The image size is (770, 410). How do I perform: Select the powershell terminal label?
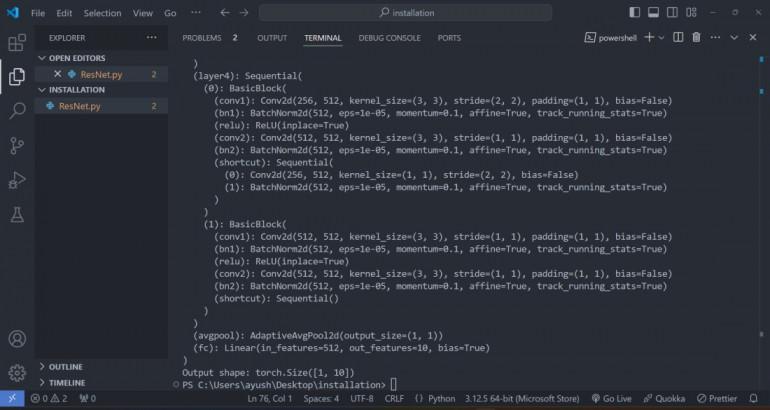610,38
